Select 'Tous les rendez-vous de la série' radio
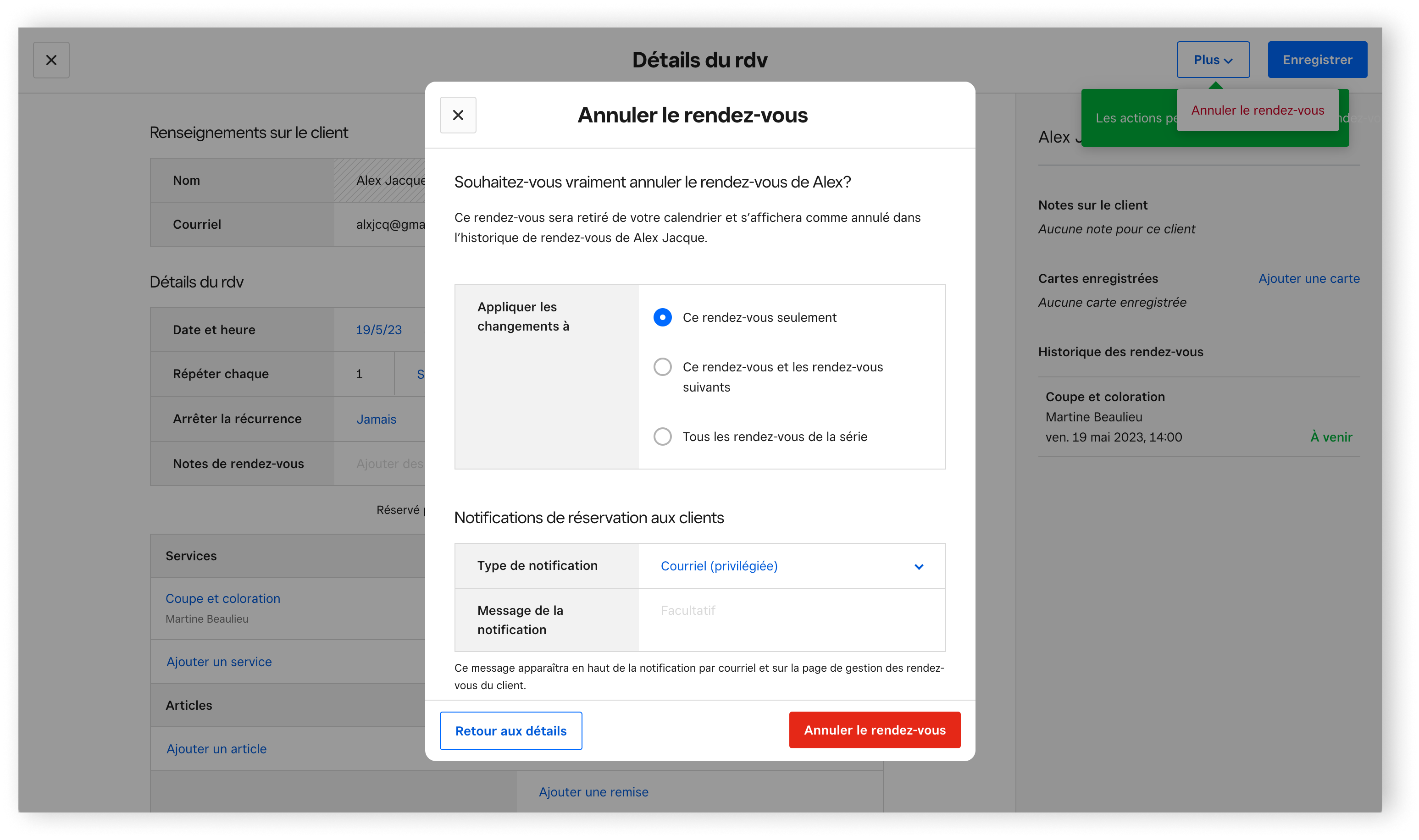The width and height of the screenshot is (1419, 840). pos(662,437)
